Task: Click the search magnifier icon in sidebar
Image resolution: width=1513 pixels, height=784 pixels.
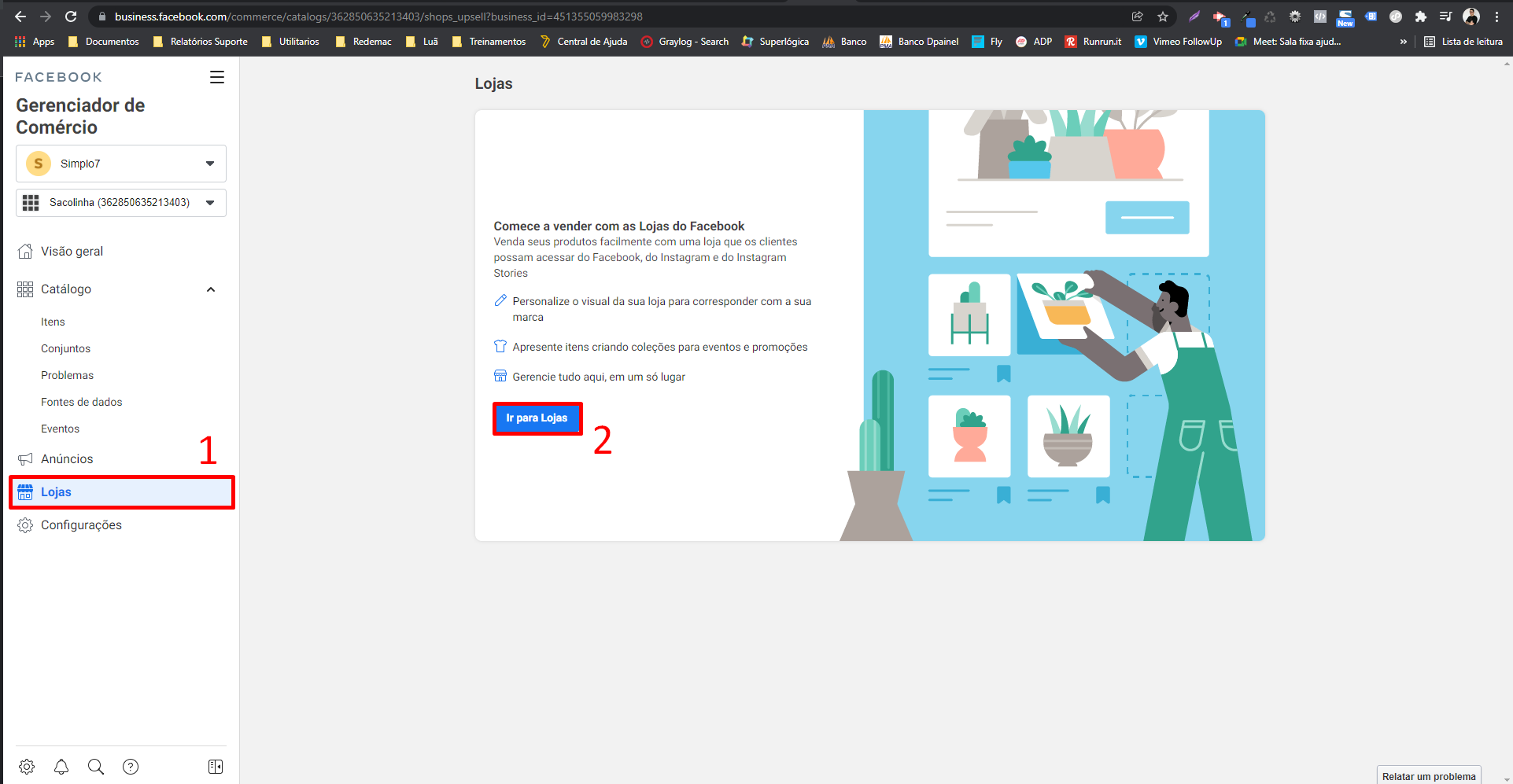Action: click(x=96, y=767)
